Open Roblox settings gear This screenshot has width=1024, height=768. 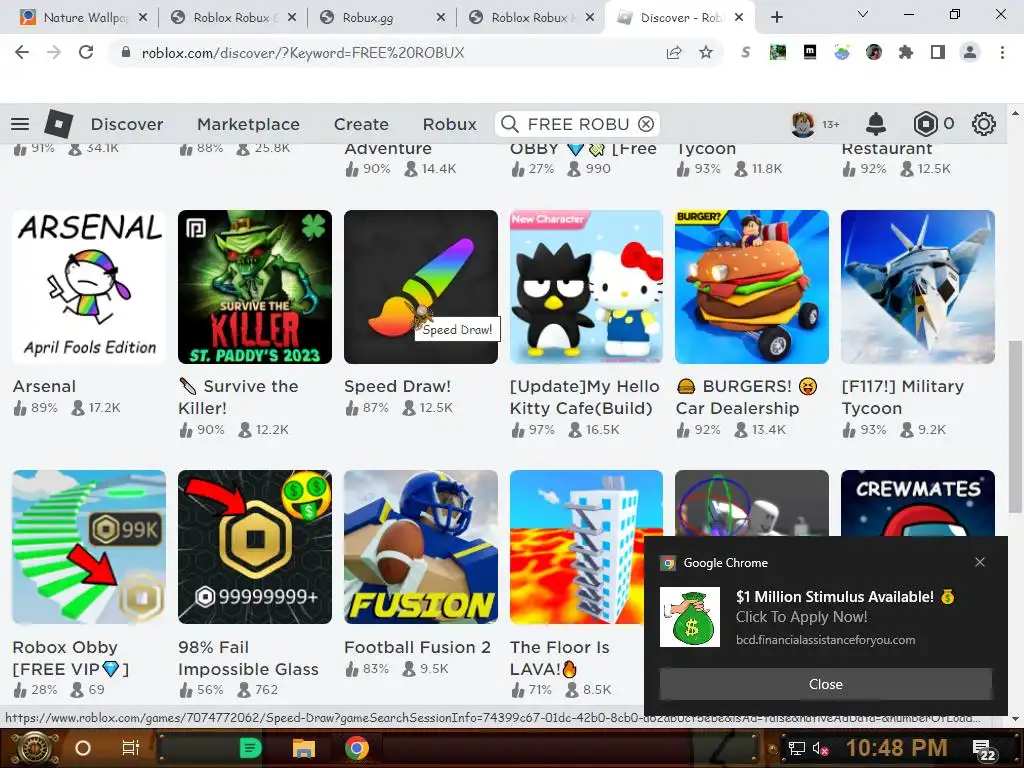click(x=984, y=124)
